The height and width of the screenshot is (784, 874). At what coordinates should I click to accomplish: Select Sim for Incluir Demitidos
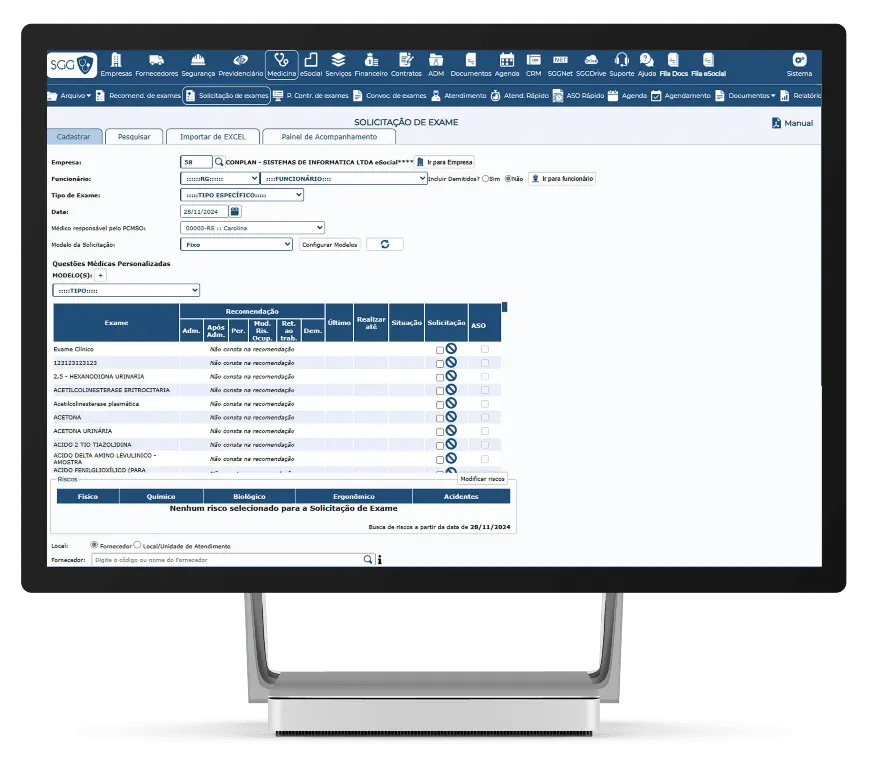pos(485,179)
